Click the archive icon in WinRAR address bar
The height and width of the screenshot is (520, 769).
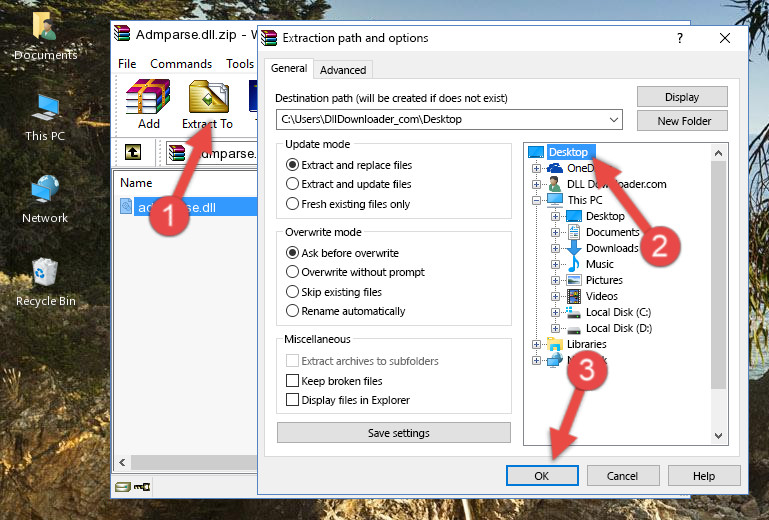(x=177, y=153)
